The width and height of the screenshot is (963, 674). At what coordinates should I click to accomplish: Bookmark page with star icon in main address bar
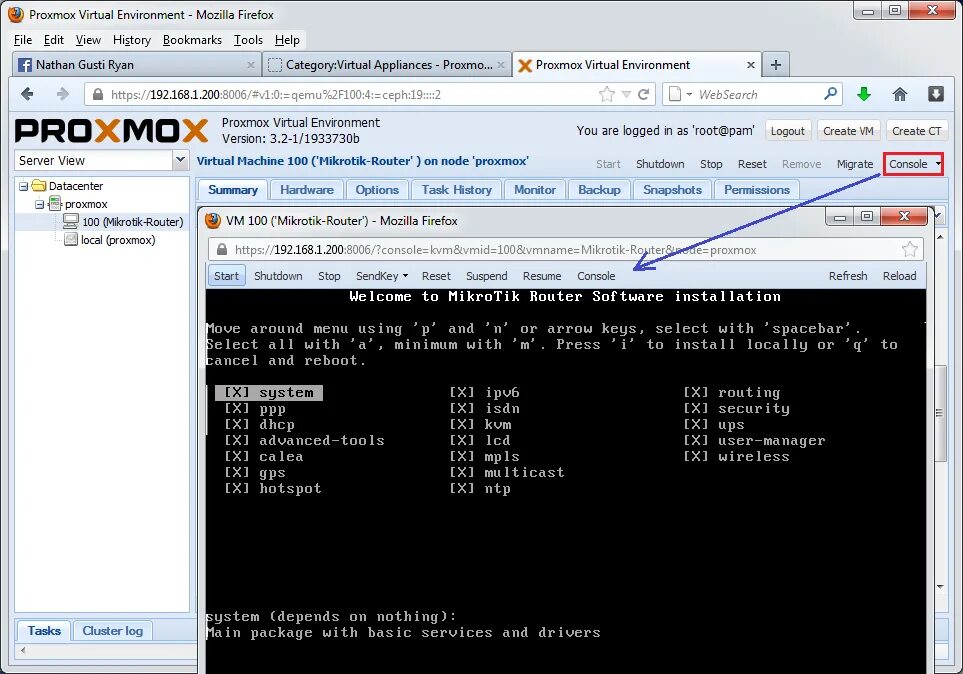607,94
